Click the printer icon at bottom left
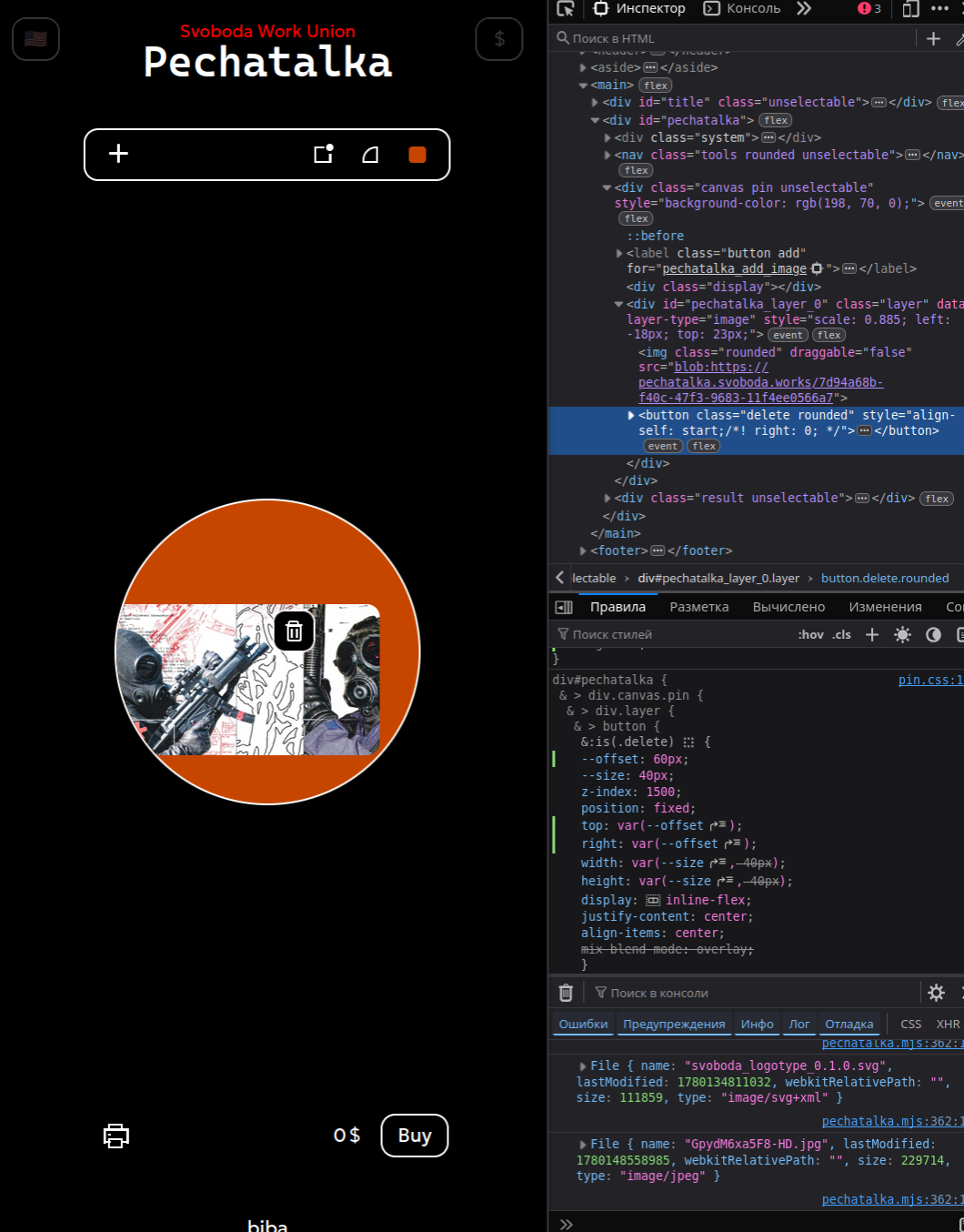 tap(116, 1136)
